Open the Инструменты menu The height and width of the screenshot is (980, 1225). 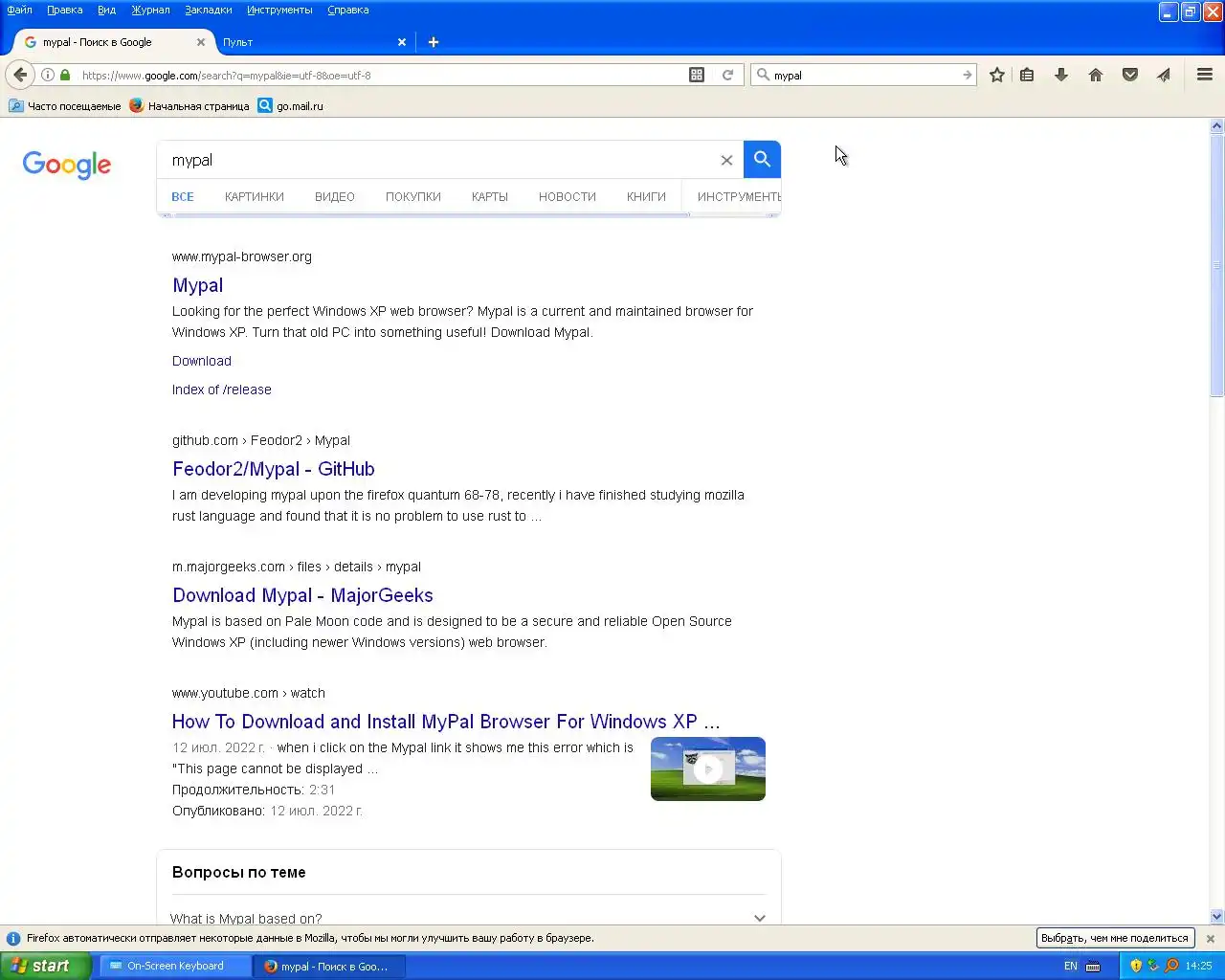tap(279, 10)
